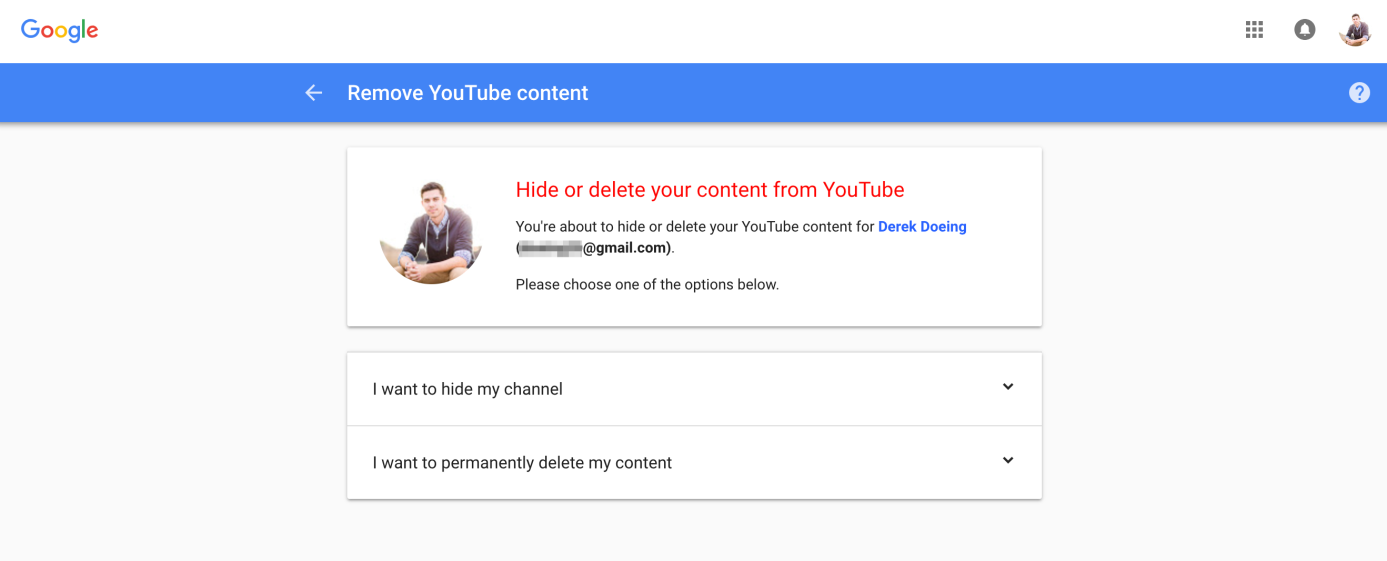The image size is (1387, 561).
Task: Open the Derek Doeing link
Action: (922, 227)
